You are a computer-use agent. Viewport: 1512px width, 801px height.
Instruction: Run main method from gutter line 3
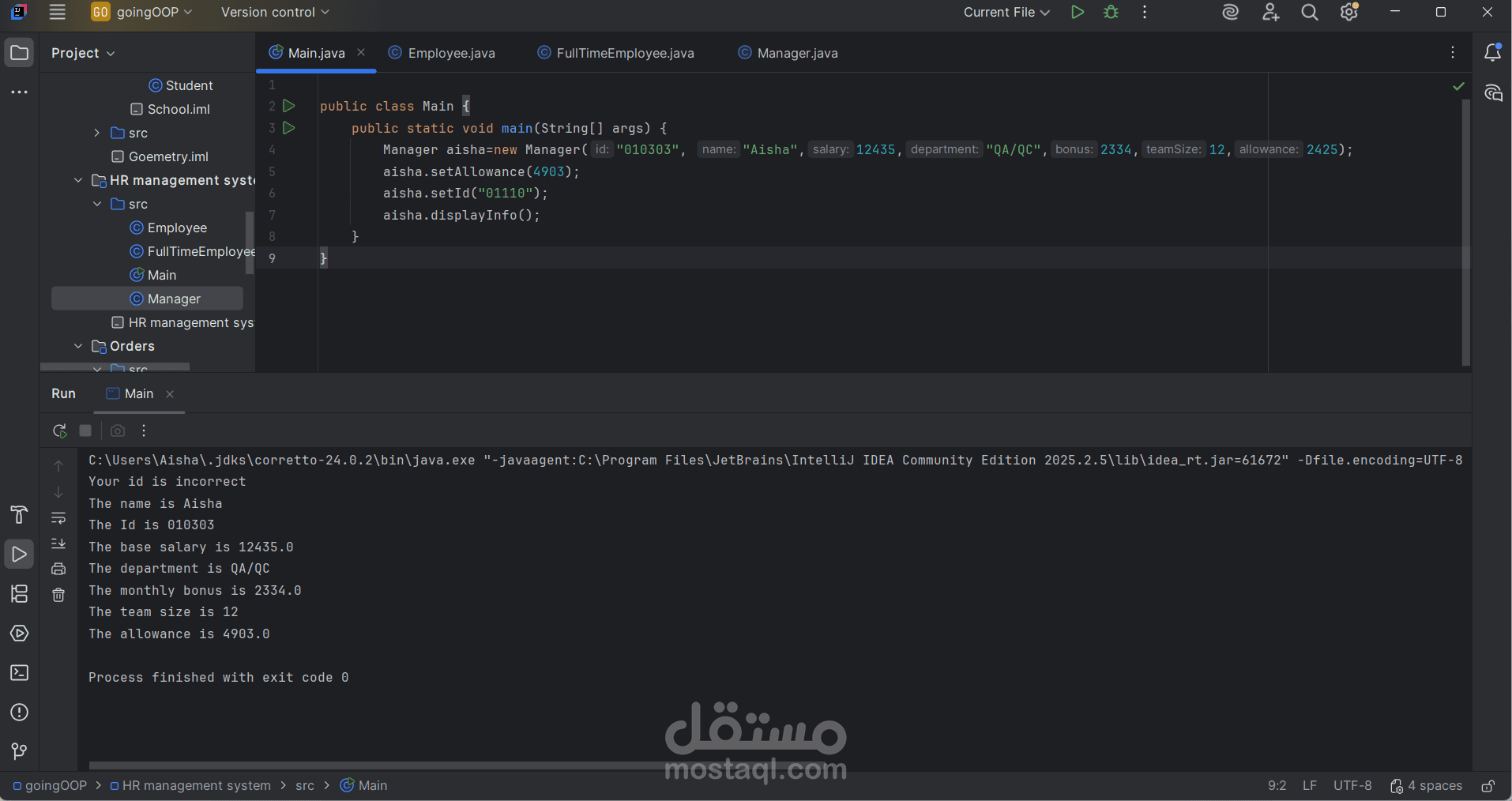tap(289, 128)
